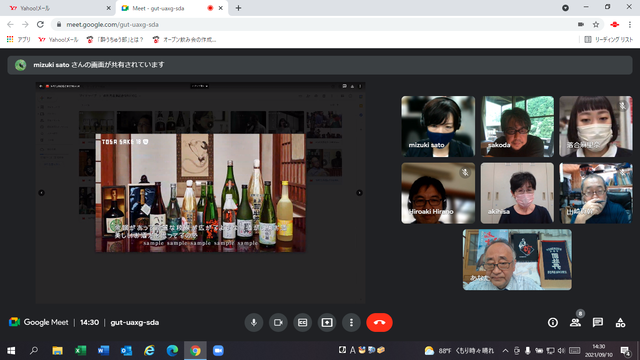640x360 pixels.
Task: Open Microsoft Edge from taskbar
Action: tap(172, 351)
